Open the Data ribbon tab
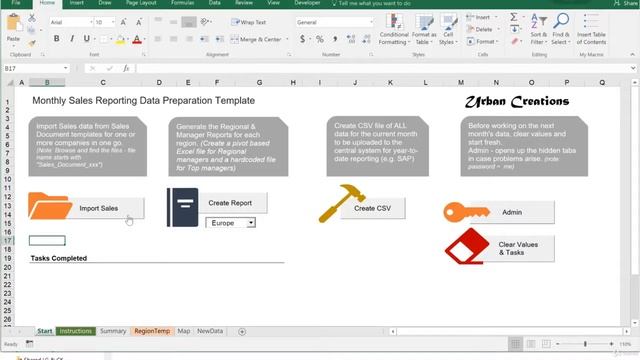This screenshot has width=640, height=360. [214, 3]
